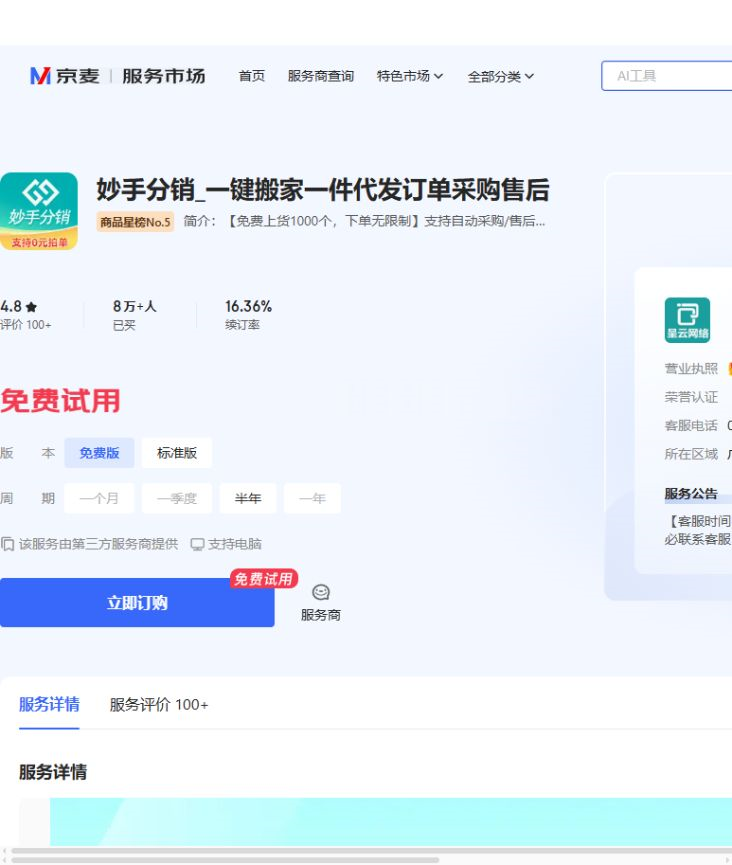Choose the 一季度 period option
The height and width of the screenshot is (865, 732).
177,498
